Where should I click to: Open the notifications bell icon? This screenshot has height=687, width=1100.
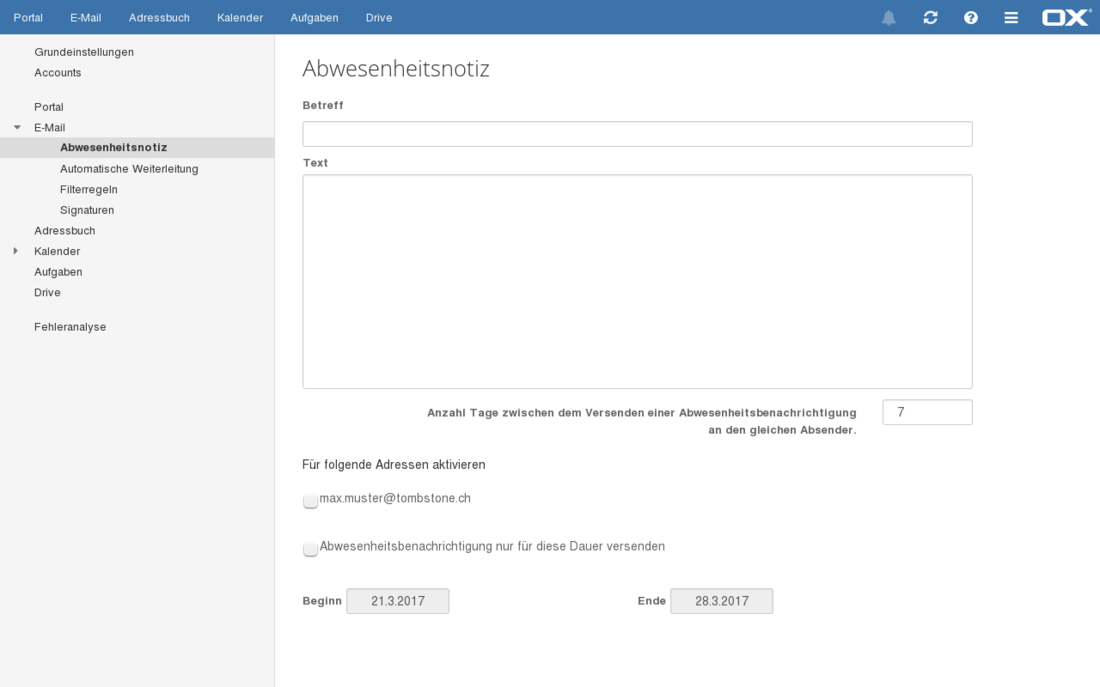[888, 18]
